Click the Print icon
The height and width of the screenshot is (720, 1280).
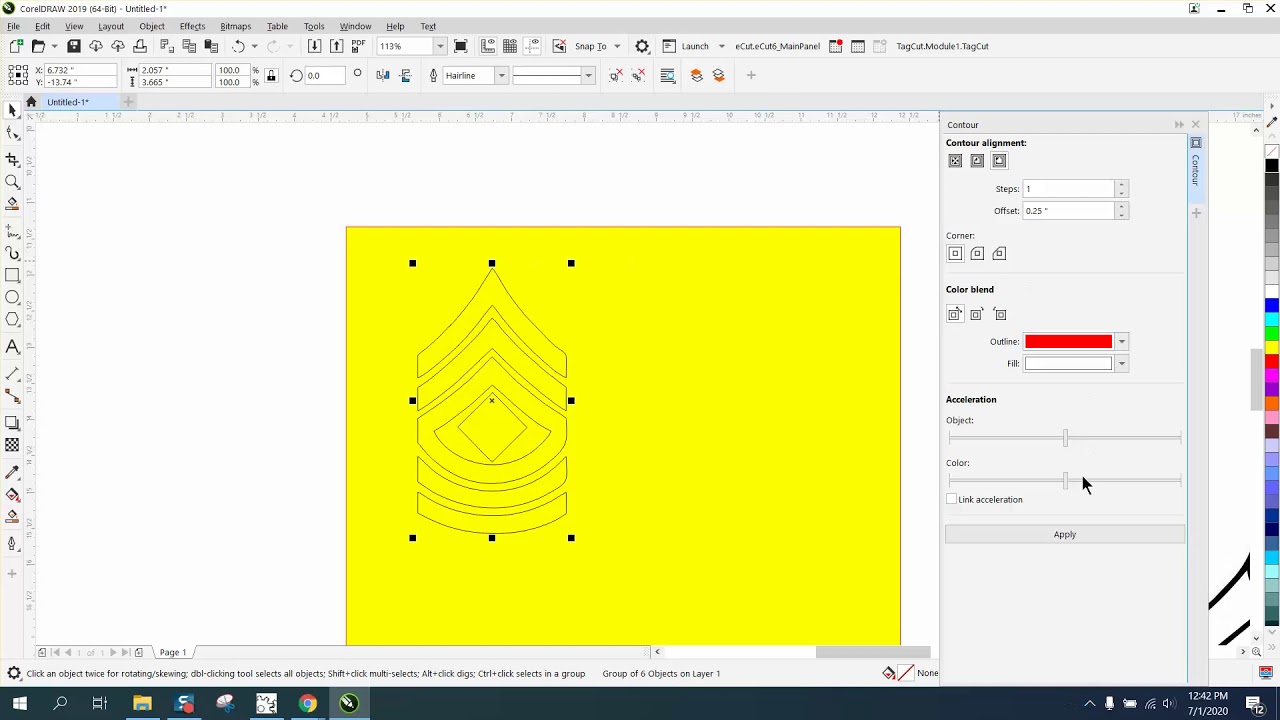140,46
